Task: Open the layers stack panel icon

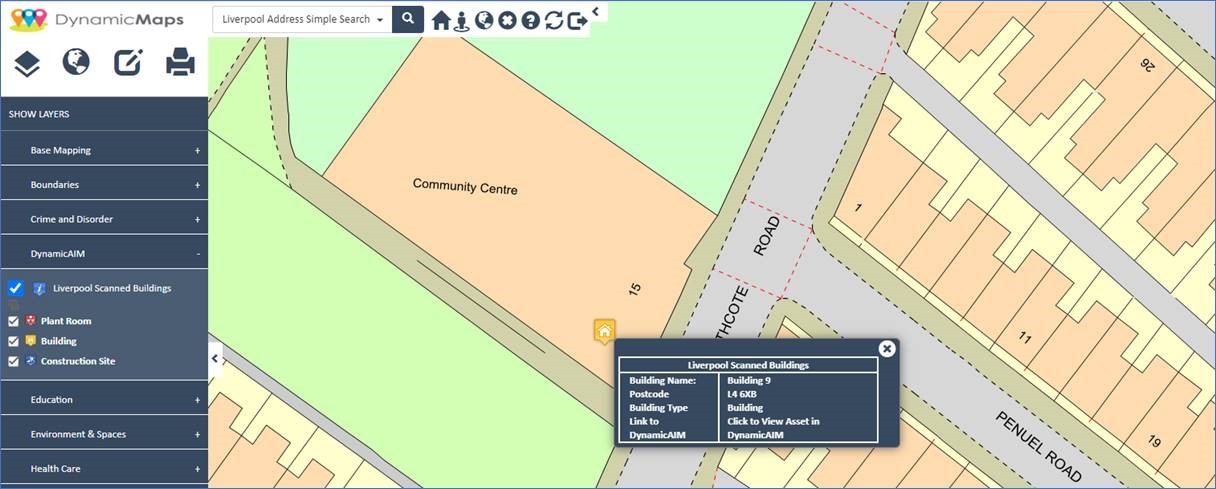Action: pos(27,64)
